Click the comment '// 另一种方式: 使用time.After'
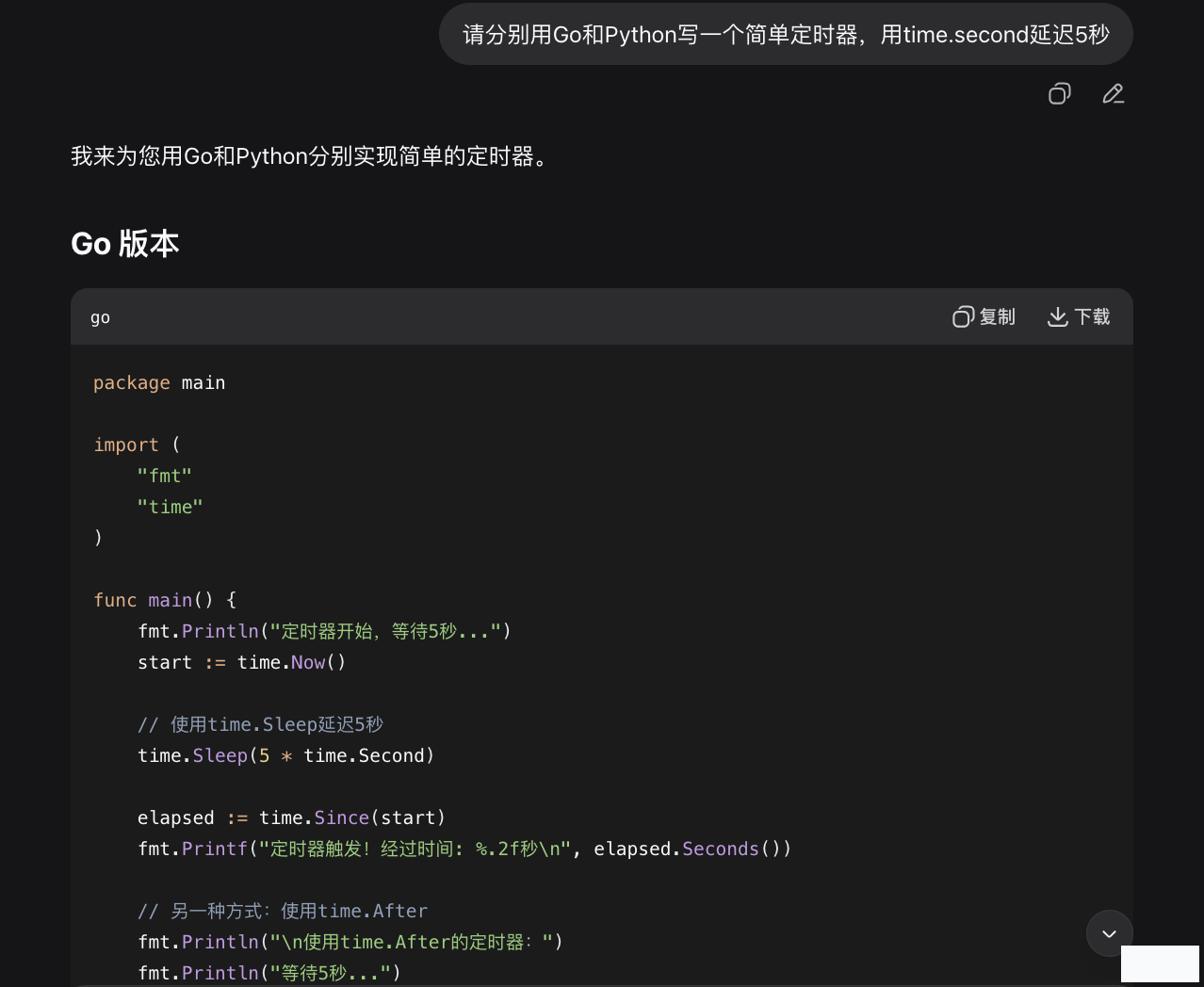 [283, 911]
